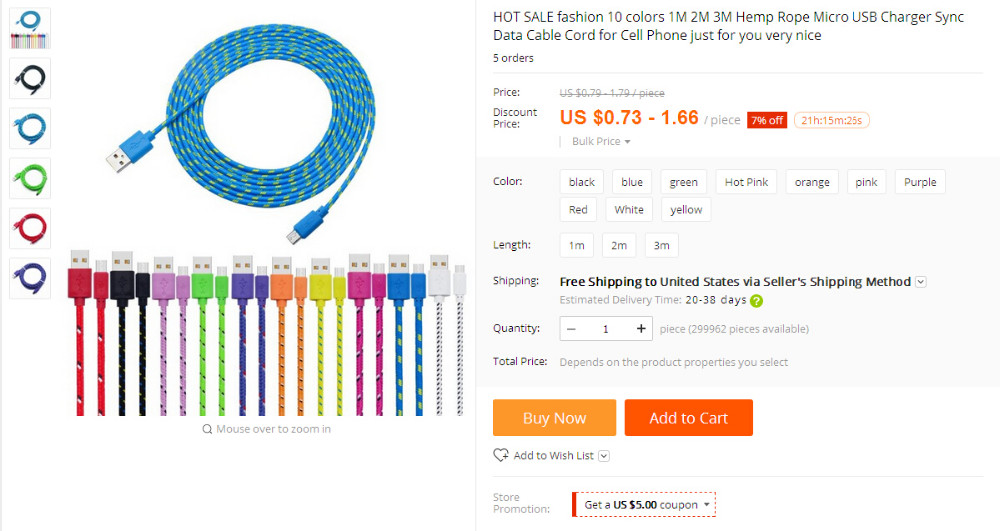
Task: Expand the Add to Wish List dropdown arrow
Action: click(x=604, y=456)
